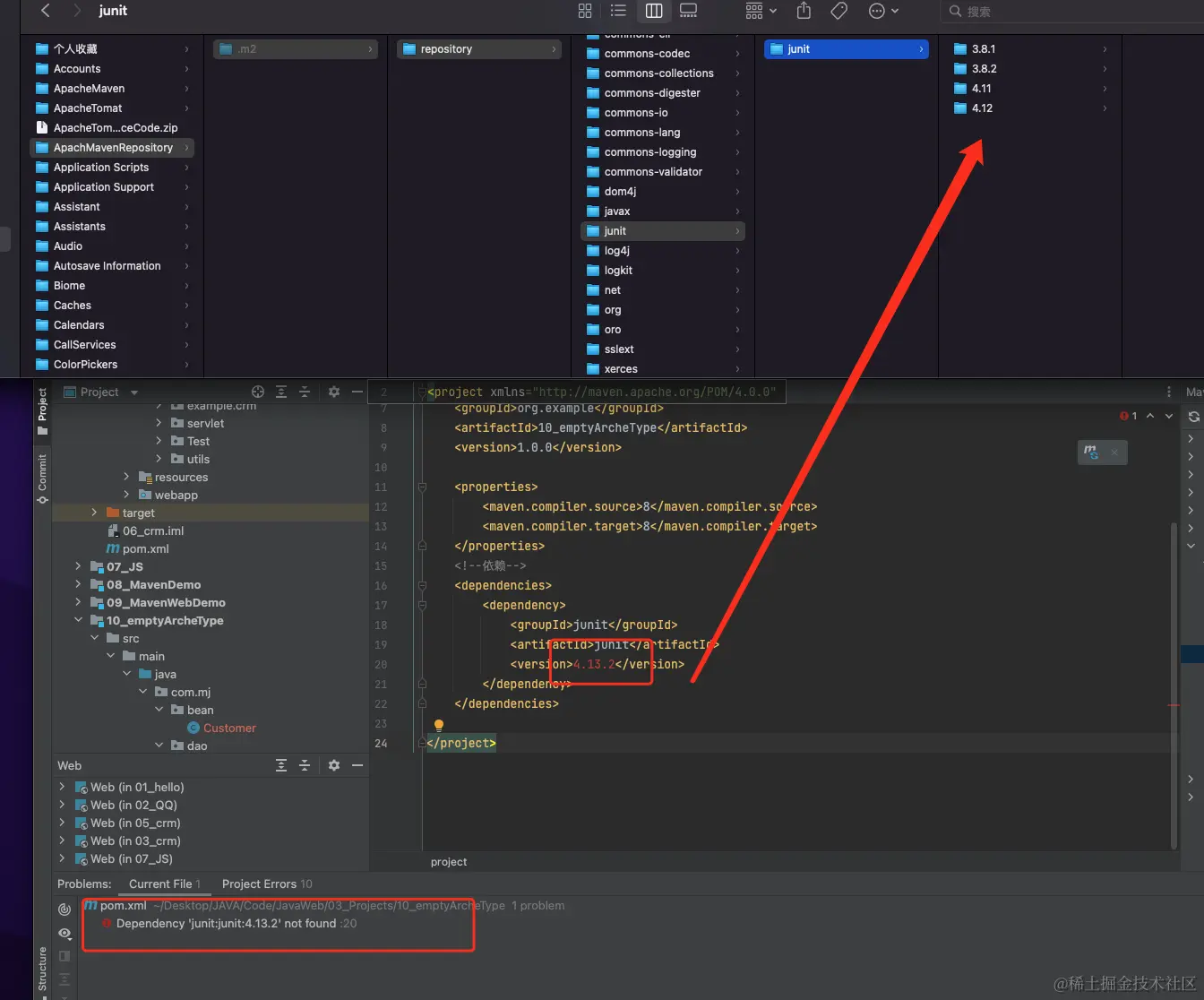Open pom.xml in the project tree
This screenshot has width=1204, height=1000.
point(138,549)
